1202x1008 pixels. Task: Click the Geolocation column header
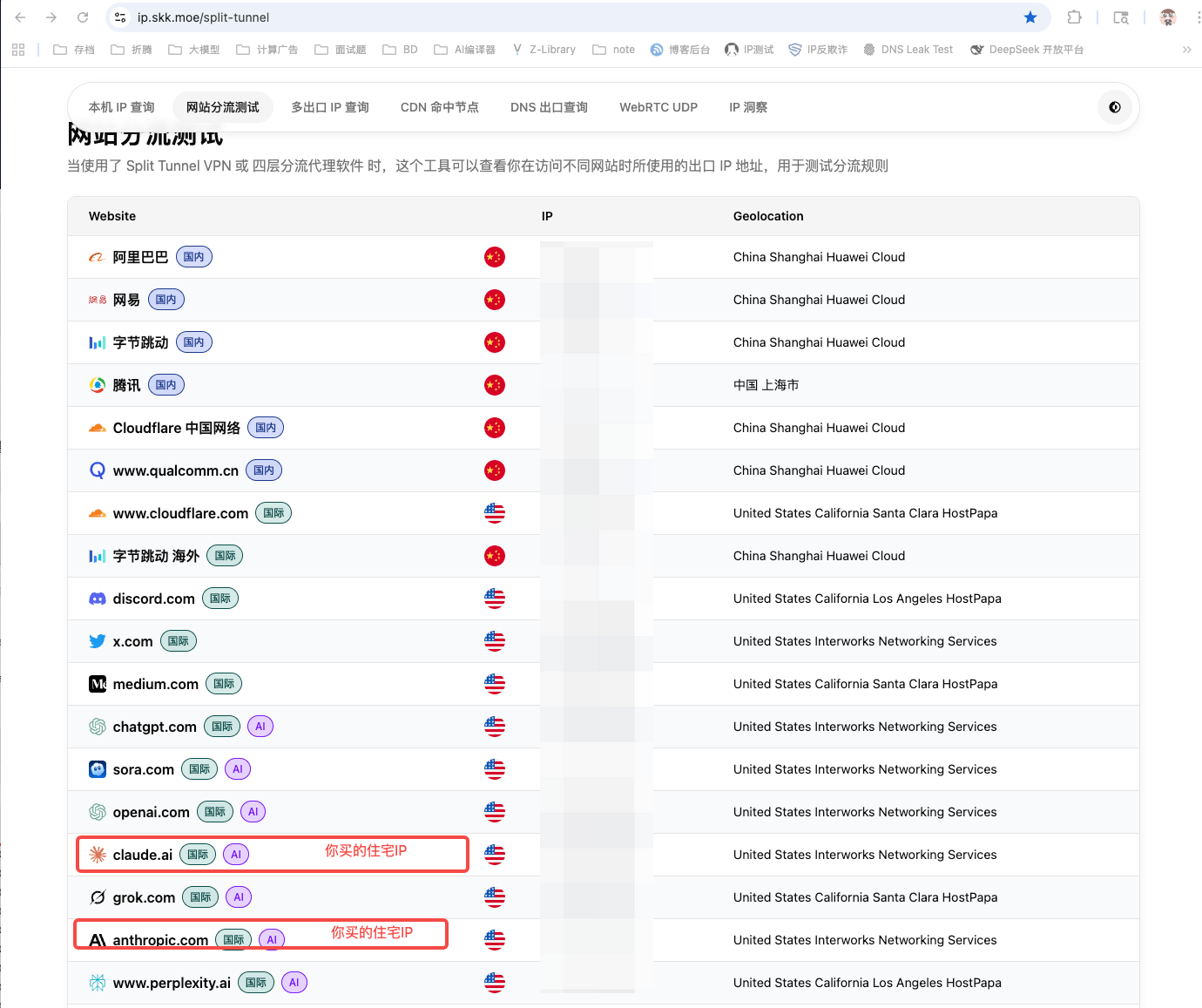tap(768, 216)
